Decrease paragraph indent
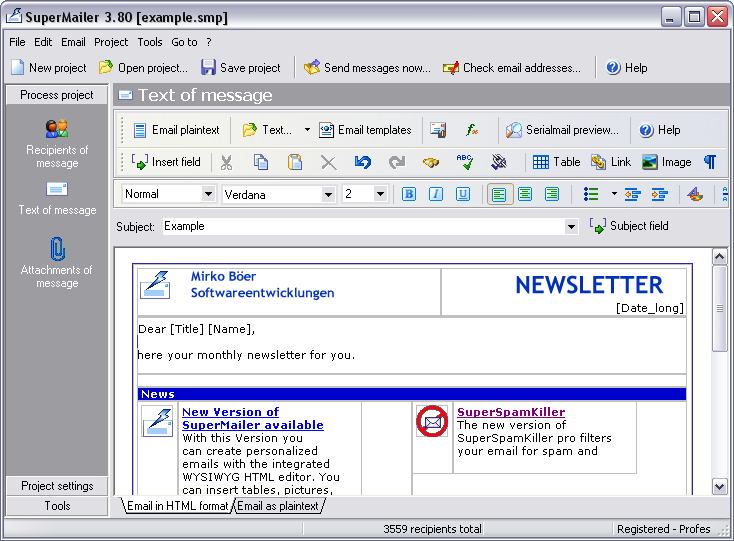The height and width of the screenshot is (541, 734). pos(632,194)
